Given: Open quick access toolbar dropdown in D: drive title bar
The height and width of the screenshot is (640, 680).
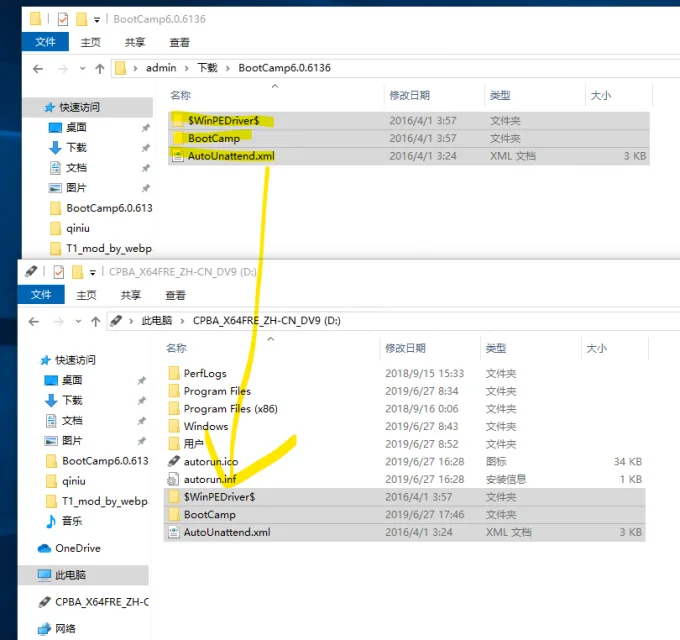Looking at the screenshot, I should 92,272.
